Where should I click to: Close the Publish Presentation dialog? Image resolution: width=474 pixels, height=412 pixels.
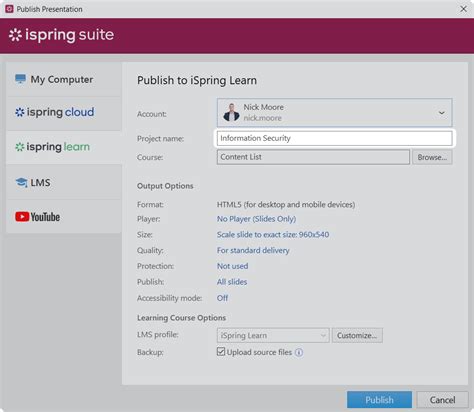tap(463, 9)
